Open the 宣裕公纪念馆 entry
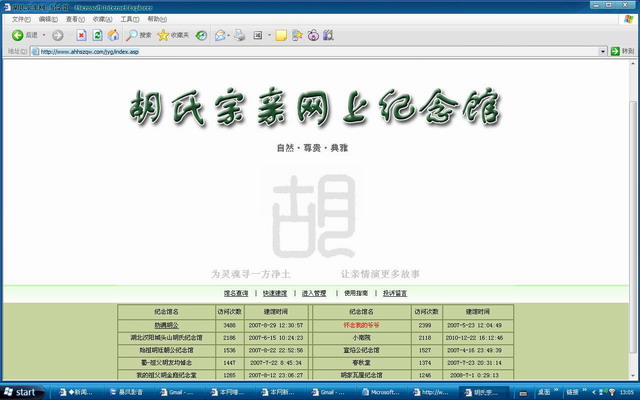 point(361,350)
